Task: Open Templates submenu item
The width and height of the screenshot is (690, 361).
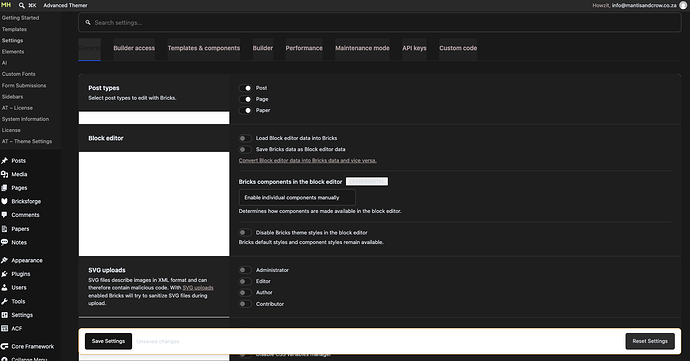Action: [15, 29]
